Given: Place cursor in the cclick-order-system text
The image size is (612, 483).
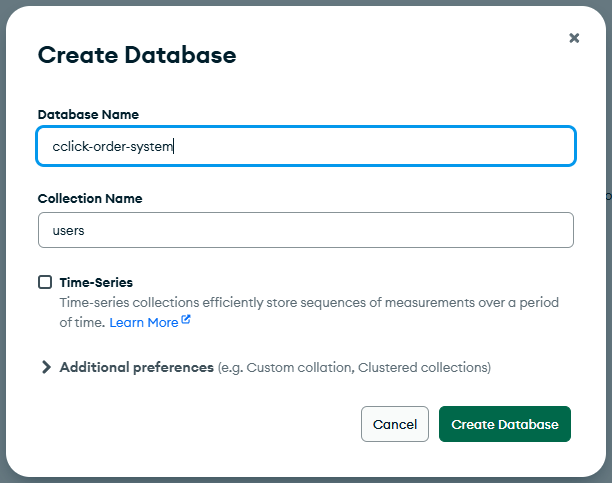Looking at the screenshot, I should pos(112,146).
